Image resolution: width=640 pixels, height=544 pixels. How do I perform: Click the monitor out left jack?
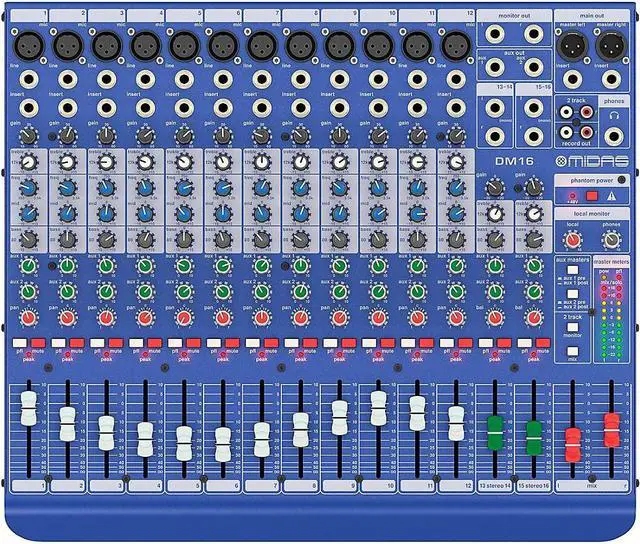(x=494, y=34)
